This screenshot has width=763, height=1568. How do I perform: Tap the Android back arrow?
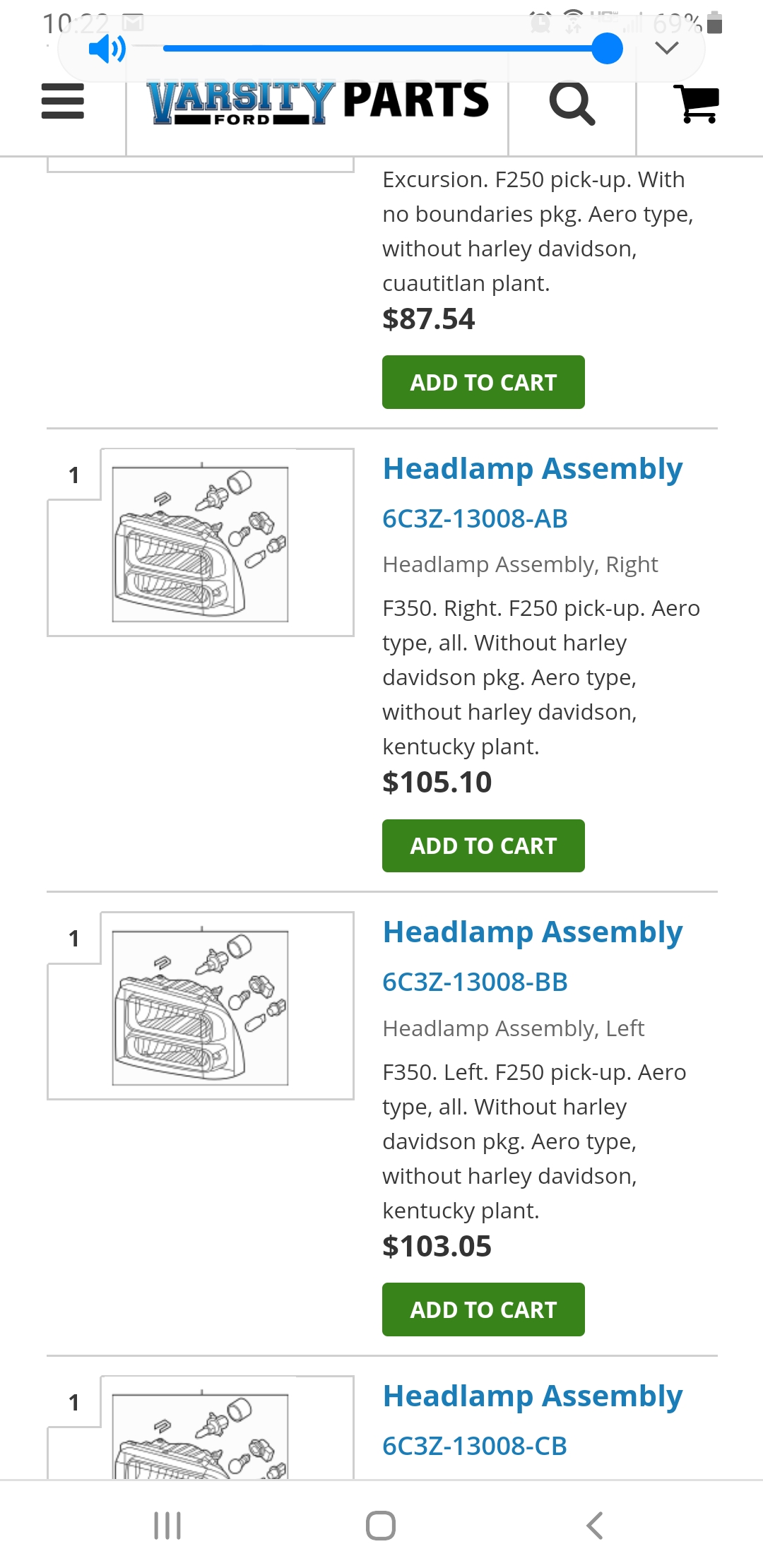[595, 1526]
